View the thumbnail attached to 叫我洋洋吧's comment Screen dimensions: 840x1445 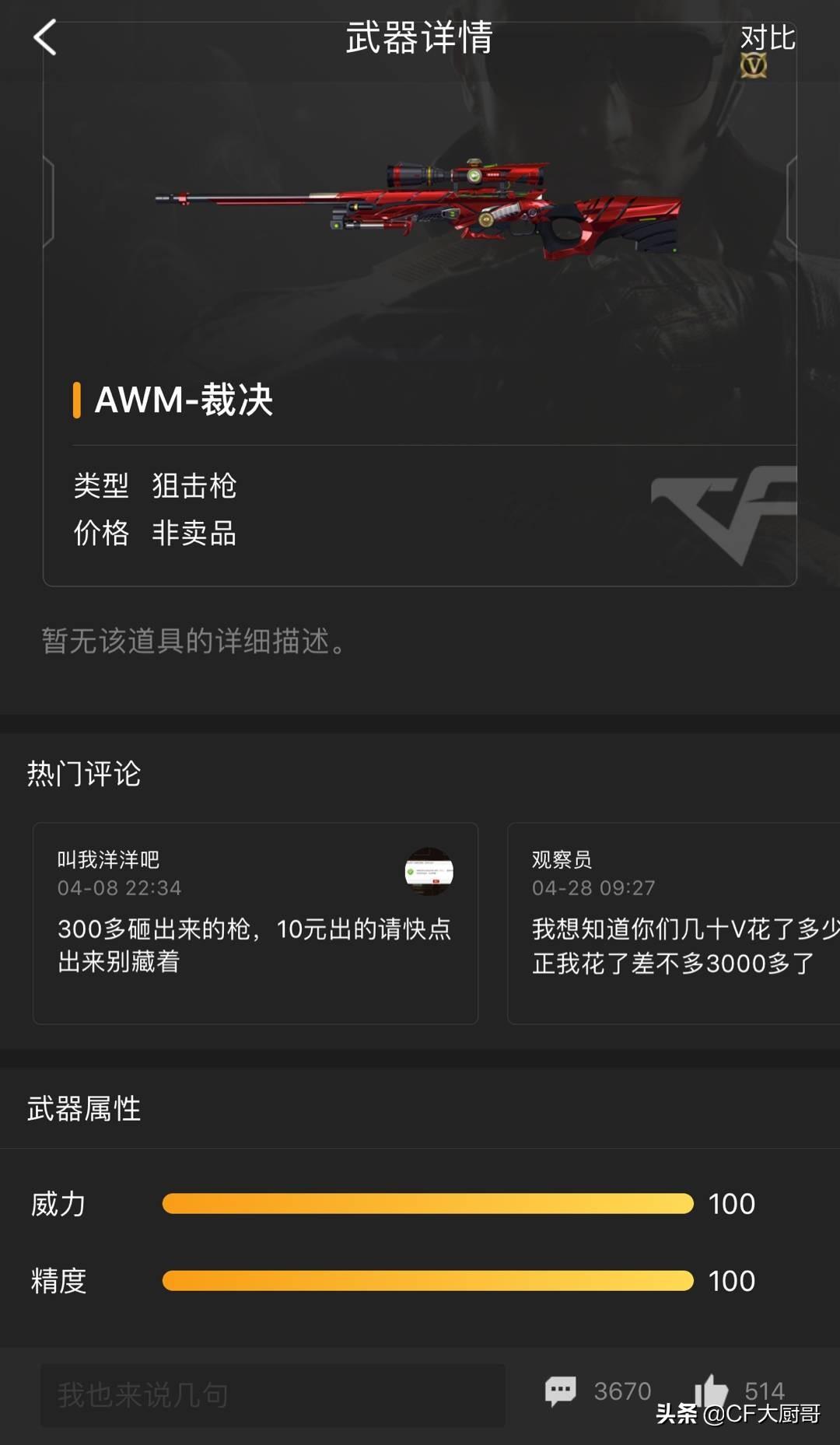(x=429, y=871)
